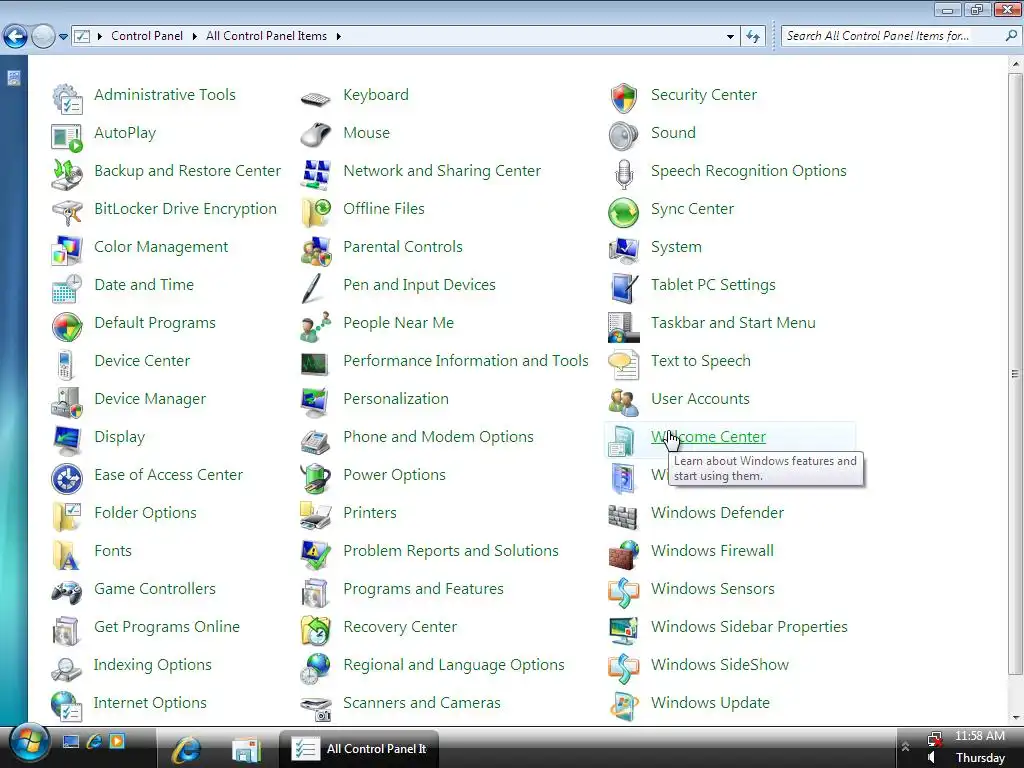Click the Windows Defender wall icon

pos(624,517)
